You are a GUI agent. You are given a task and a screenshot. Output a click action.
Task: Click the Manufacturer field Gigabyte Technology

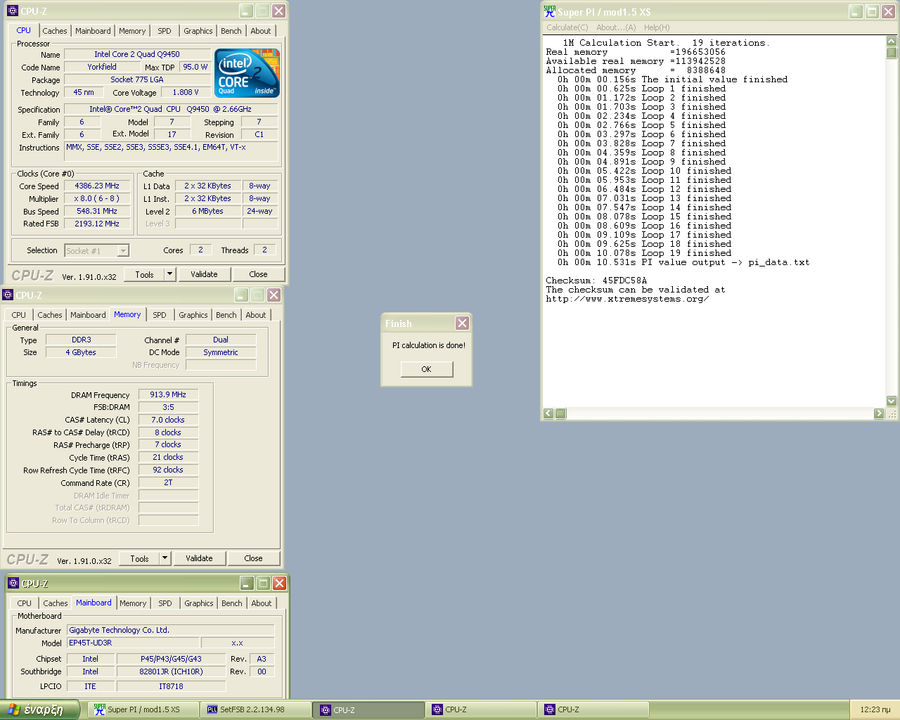170,630
